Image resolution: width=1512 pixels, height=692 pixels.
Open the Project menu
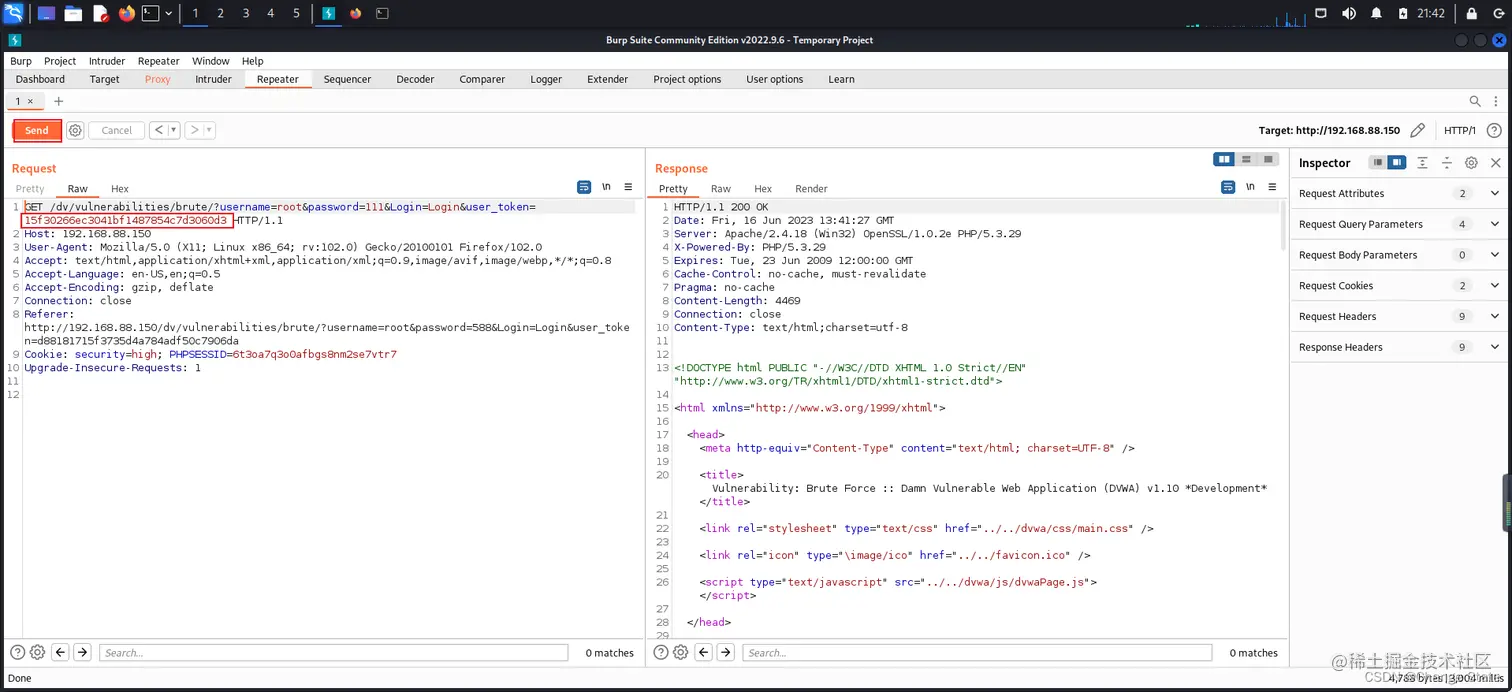[60, 61]
